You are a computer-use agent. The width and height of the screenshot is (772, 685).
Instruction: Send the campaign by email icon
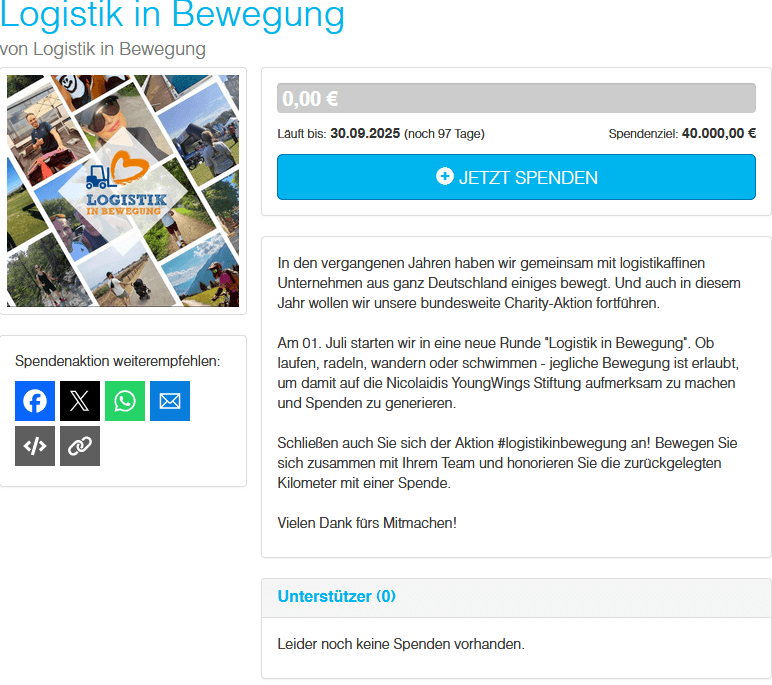(x=170, y=401)
